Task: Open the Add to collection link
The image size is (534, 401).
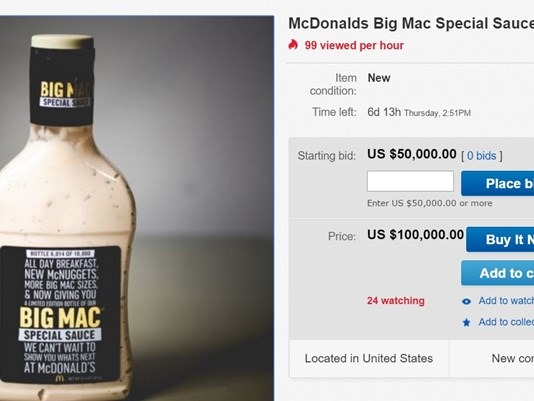Action: click(x=506, y=322)
